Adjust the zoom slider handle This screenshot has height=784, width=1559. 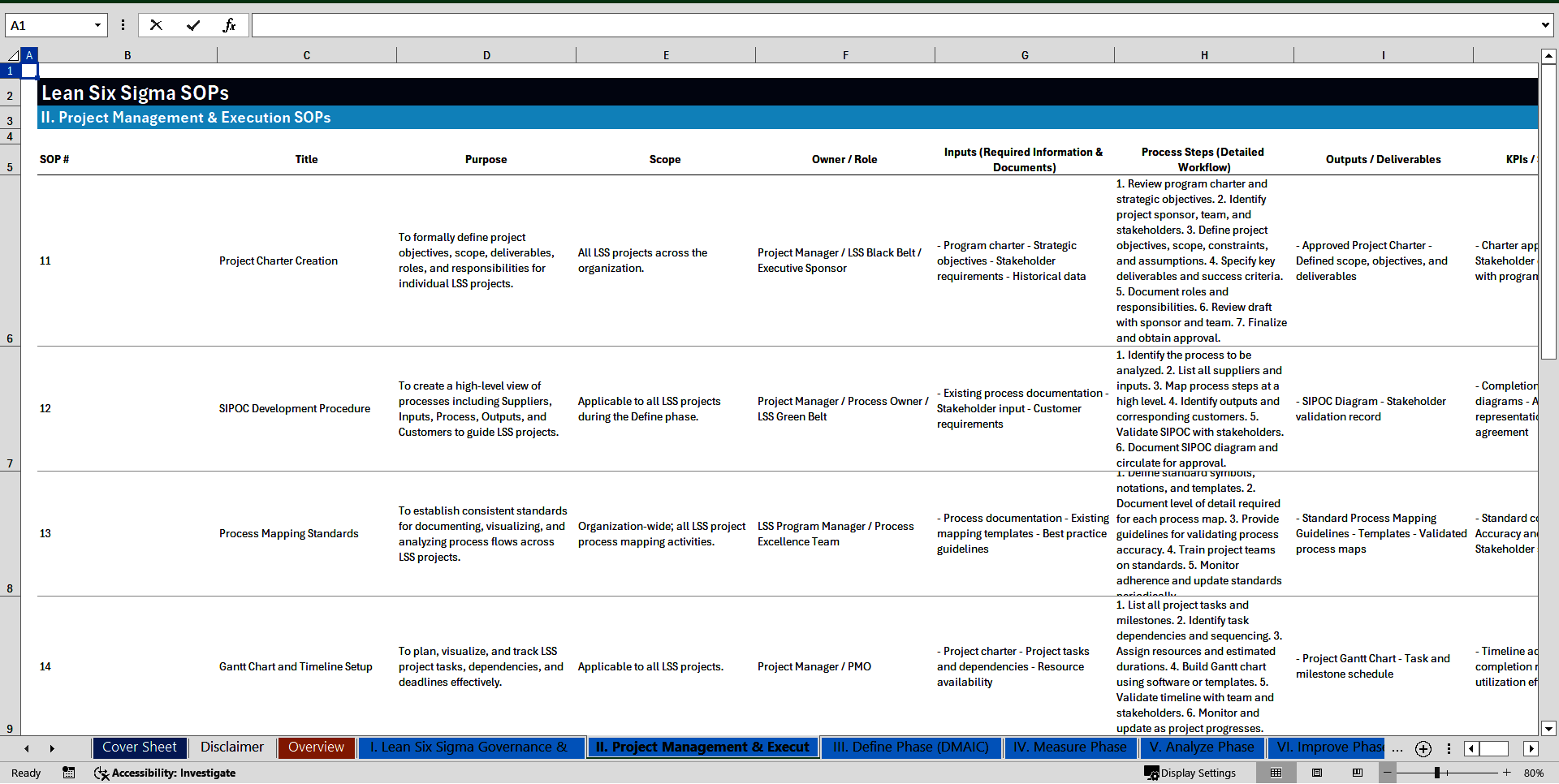coord(1436,773)
